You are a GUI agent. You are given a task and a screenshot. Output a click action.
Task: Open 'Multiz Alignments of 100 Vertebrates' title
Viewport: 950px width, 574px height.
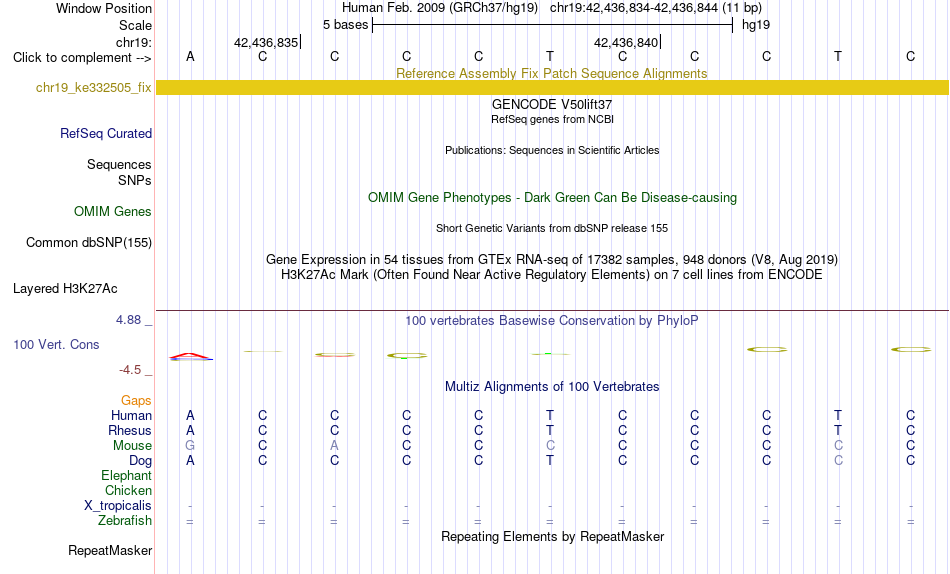coord(552,387)
